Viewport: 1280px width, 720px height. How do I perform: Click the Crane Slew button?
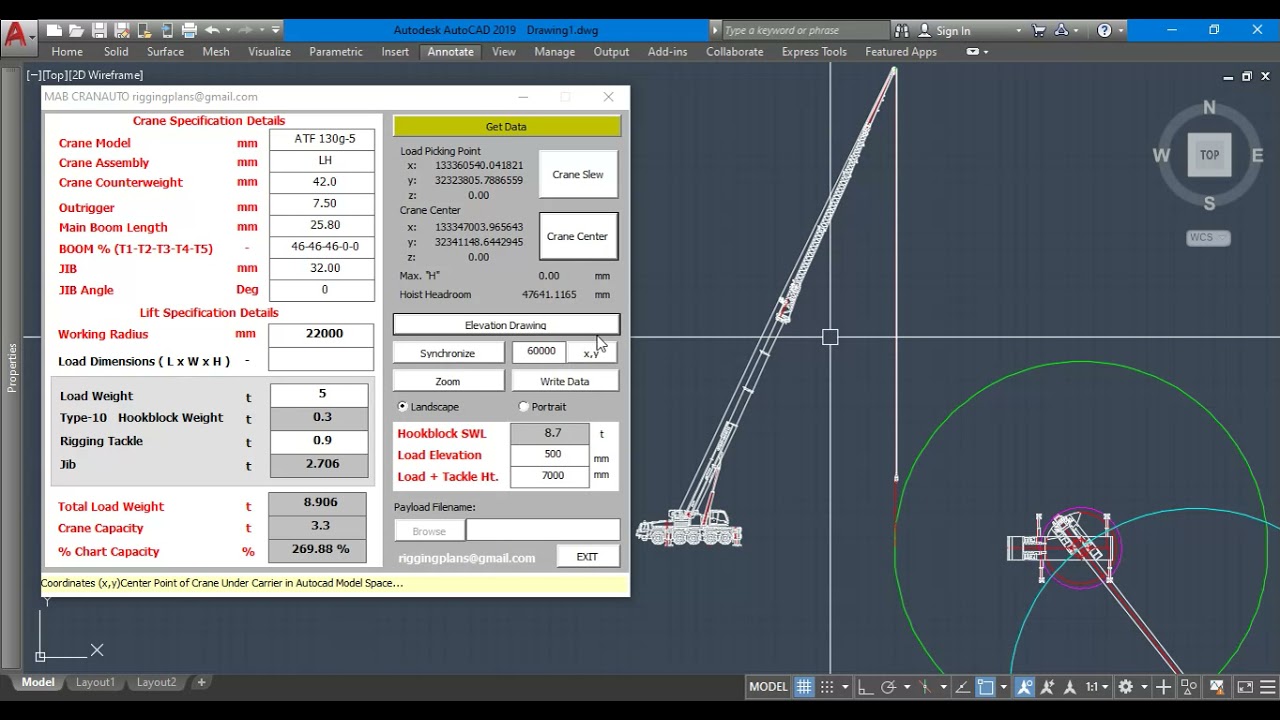[578, 175]
